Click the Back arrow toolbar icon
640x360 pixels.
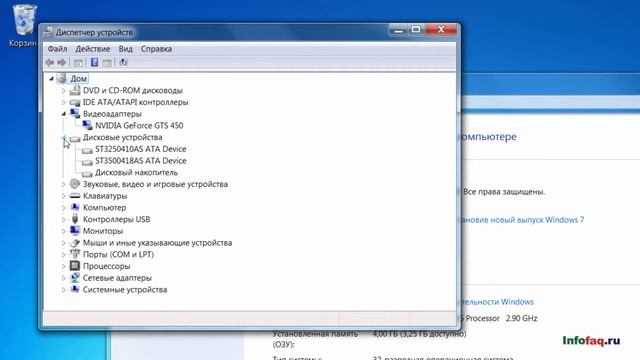(x=49, y=62)
